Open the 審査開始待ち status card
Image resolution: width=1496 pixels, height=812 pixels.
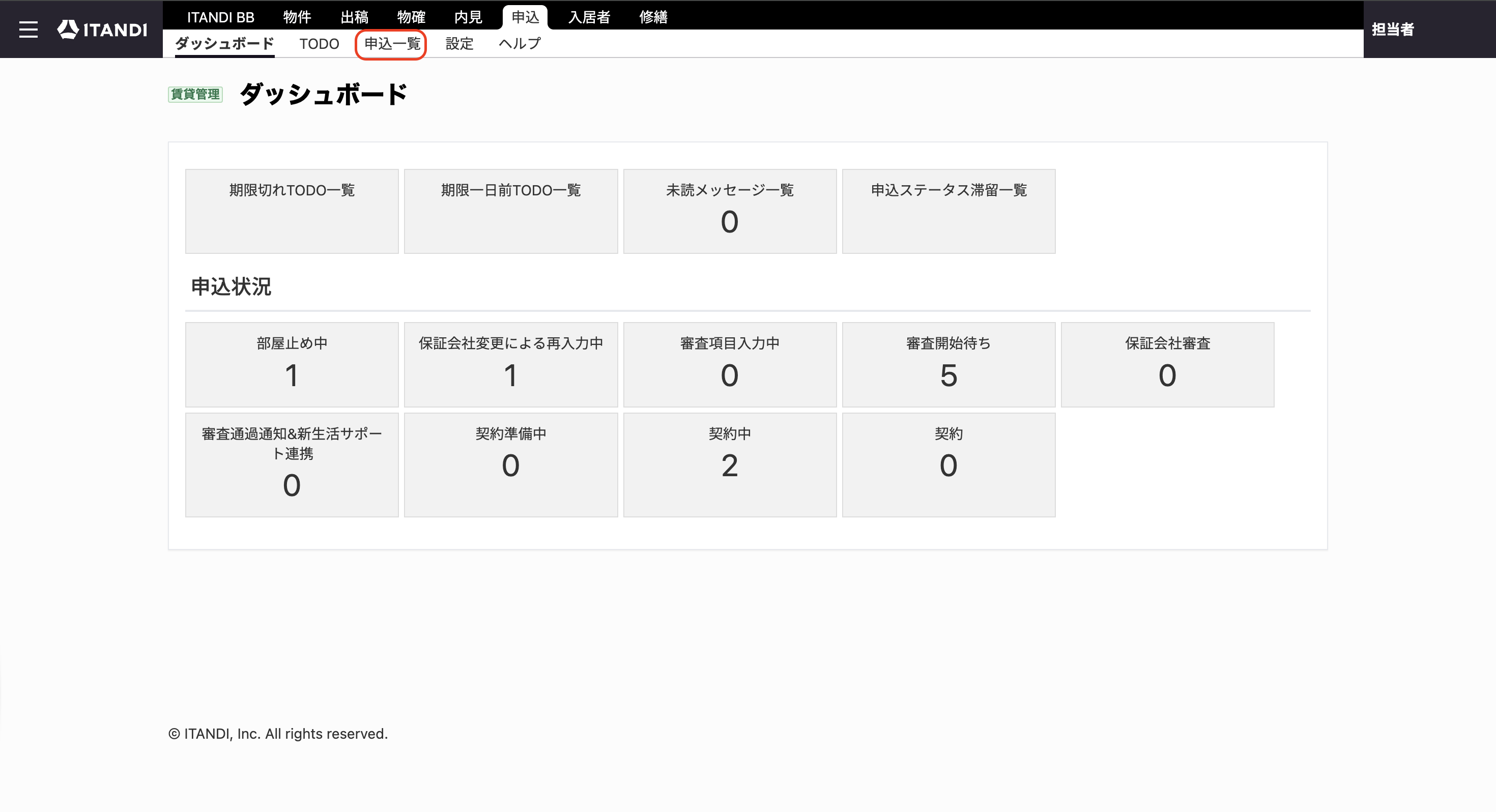[x=948, y=365]
